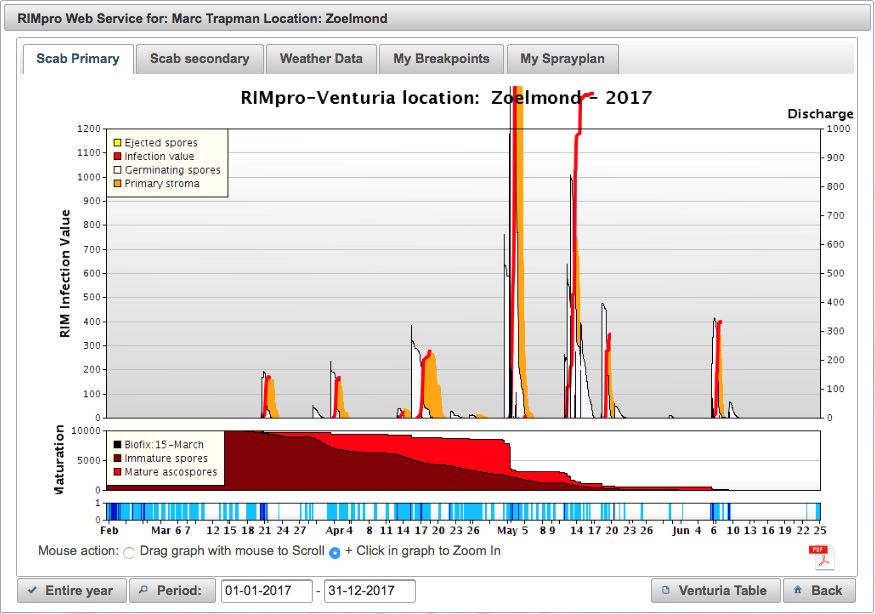The image size is (875, 614).
Task: Click the Back button
Action: (819, 591)
